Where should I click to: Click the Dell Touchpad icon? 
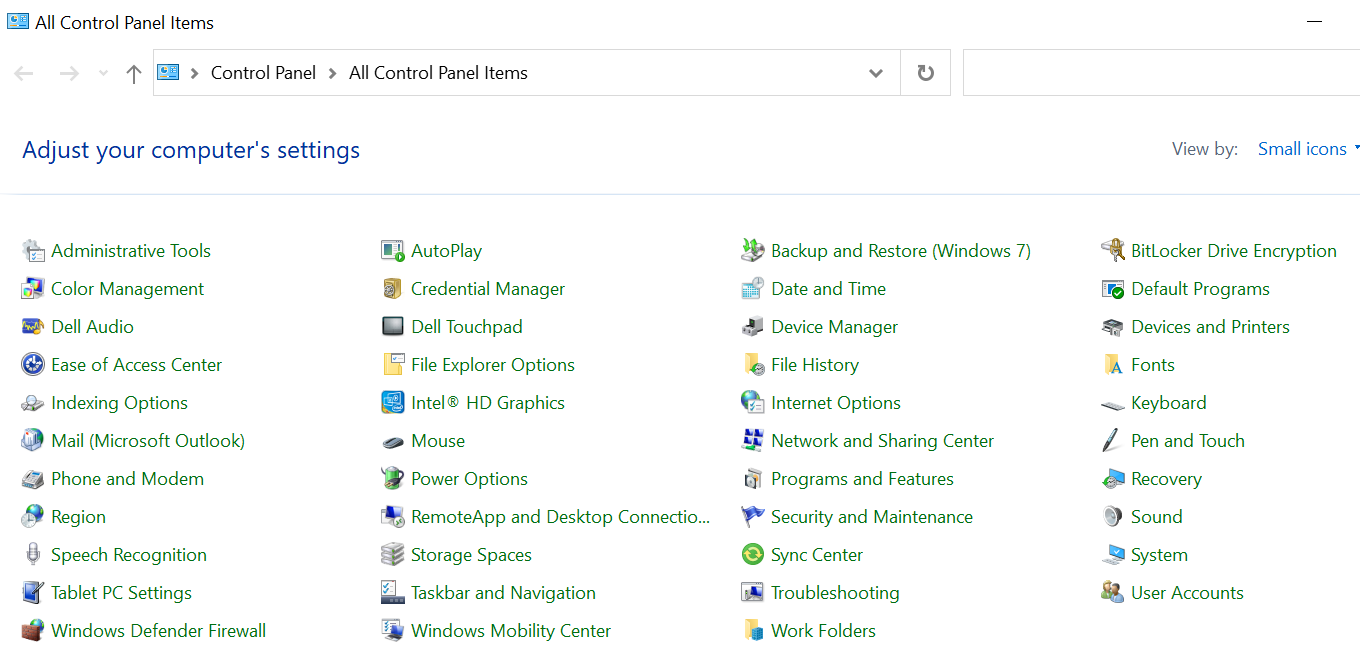393,327
